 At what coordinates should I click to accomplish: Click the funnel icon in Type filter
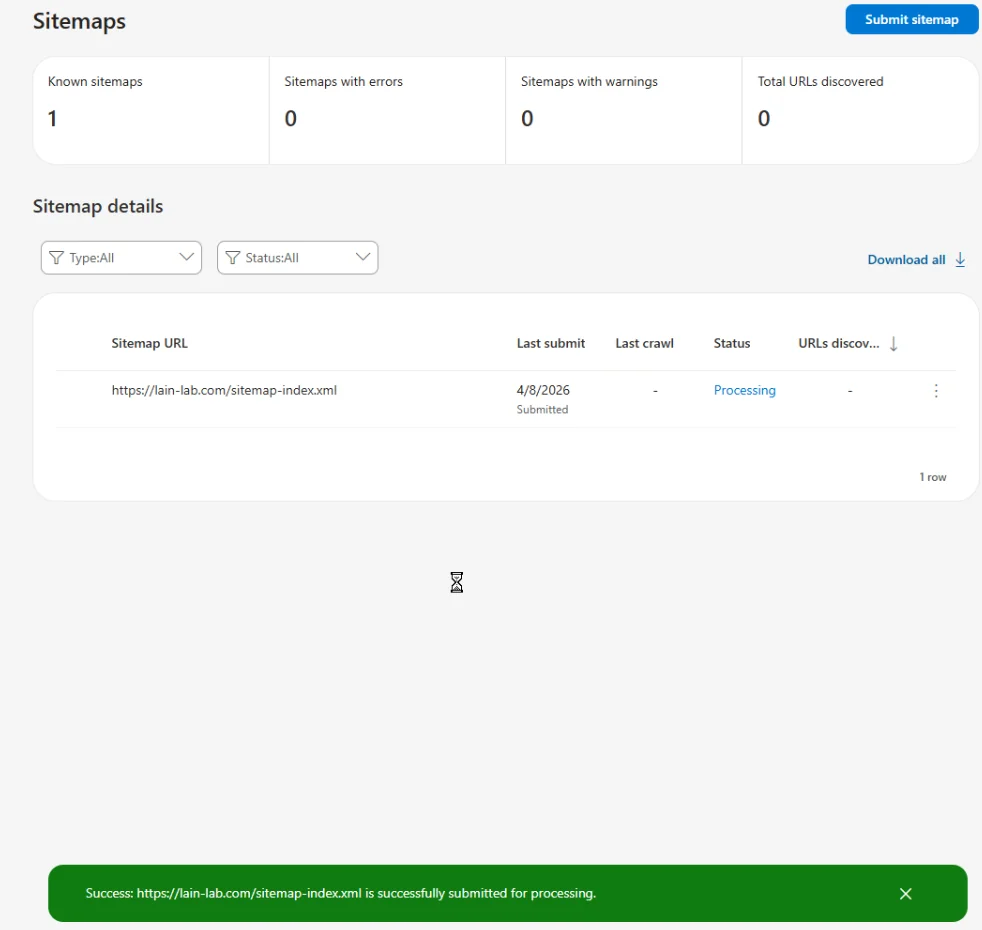[57, 258]
